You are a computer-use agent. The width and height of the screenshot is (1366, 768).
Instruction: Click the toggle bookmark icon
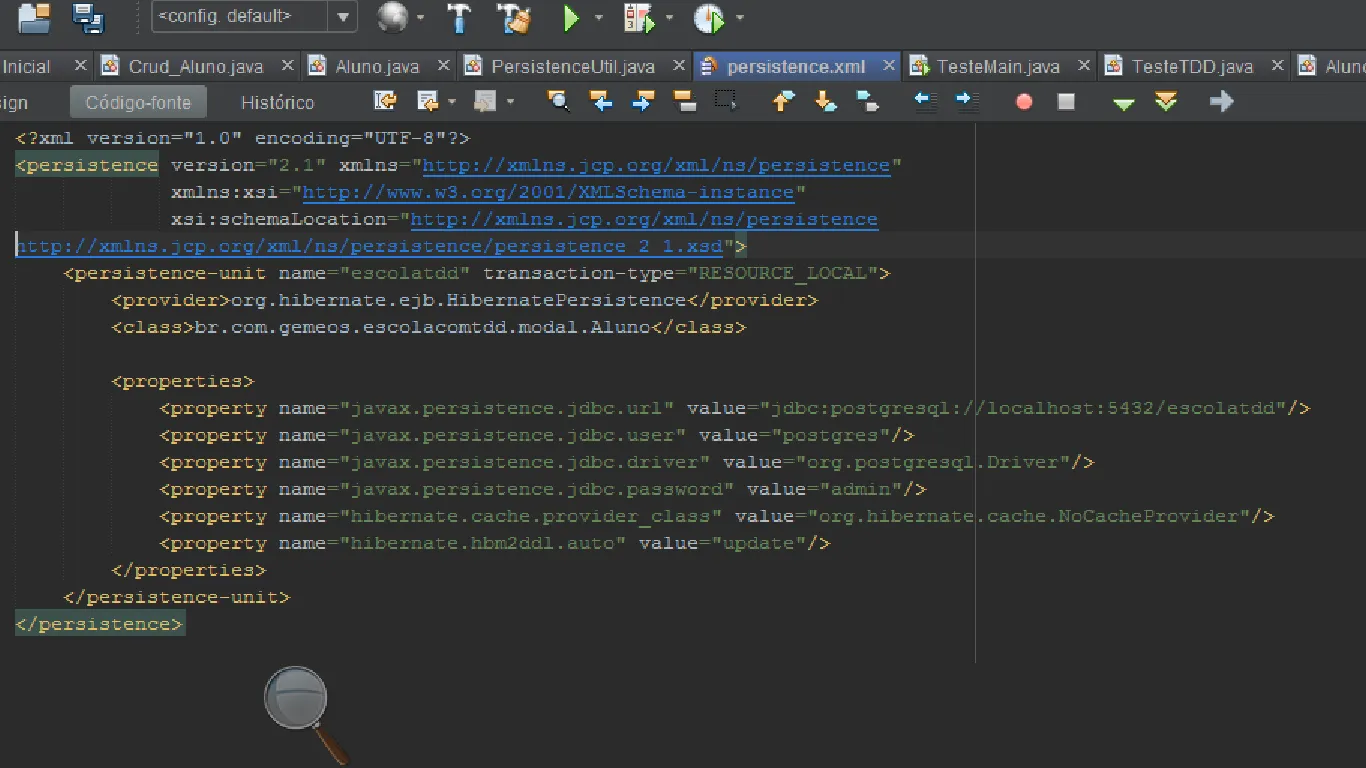868,101
